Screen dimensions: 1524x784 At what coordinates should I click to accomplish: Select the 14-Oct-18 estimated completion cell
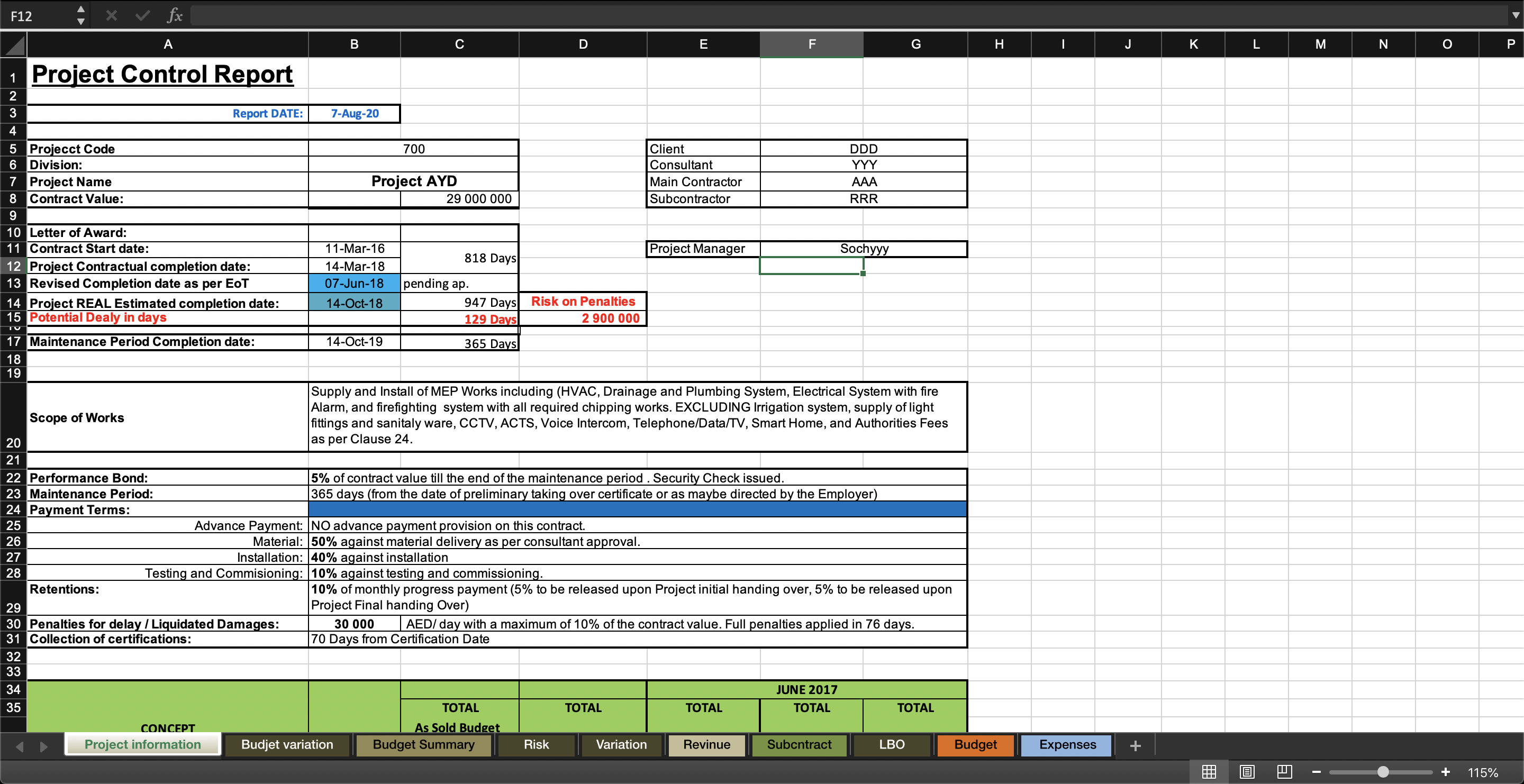(x=355, y=303)
